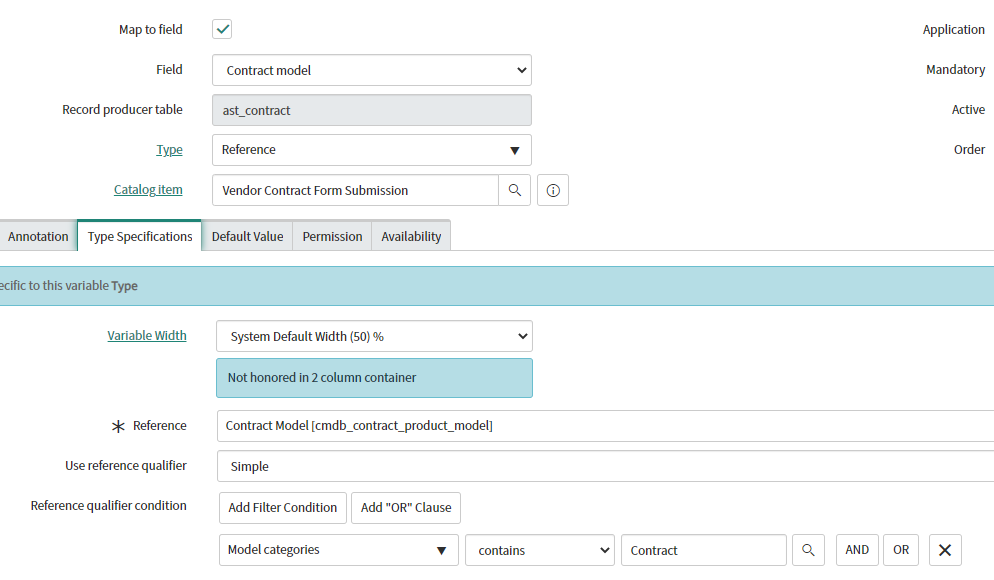Change the contains operator dropdown
The image size is (994, 580).
click(539, 550)
